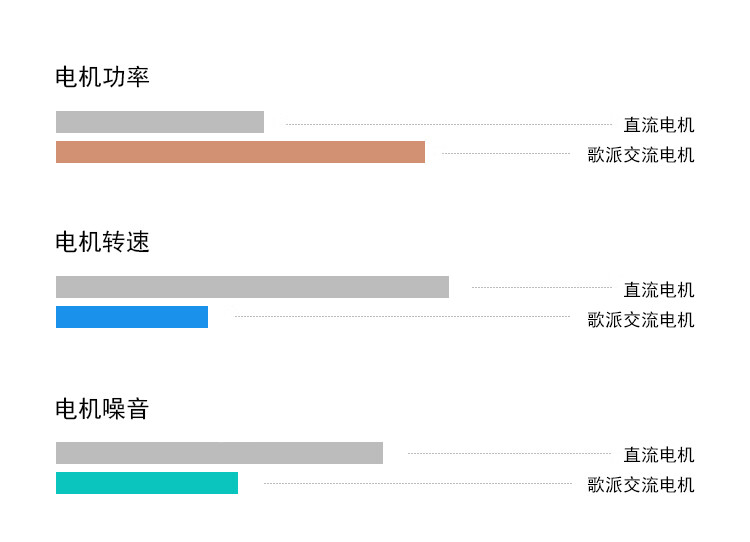Click the dotted line right of the teal bar
Image resolution: width=750 pixels, height=542 pixels.
[x=418, y=483]
